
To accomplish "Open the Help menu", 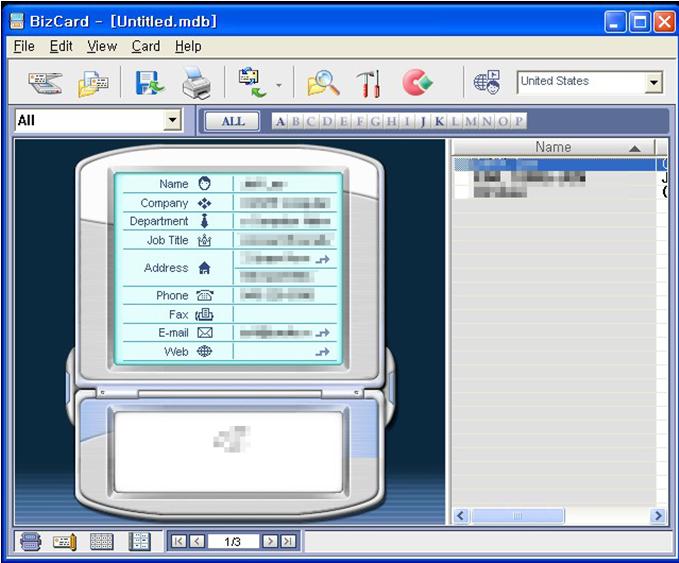I will (x=188, y=47).
